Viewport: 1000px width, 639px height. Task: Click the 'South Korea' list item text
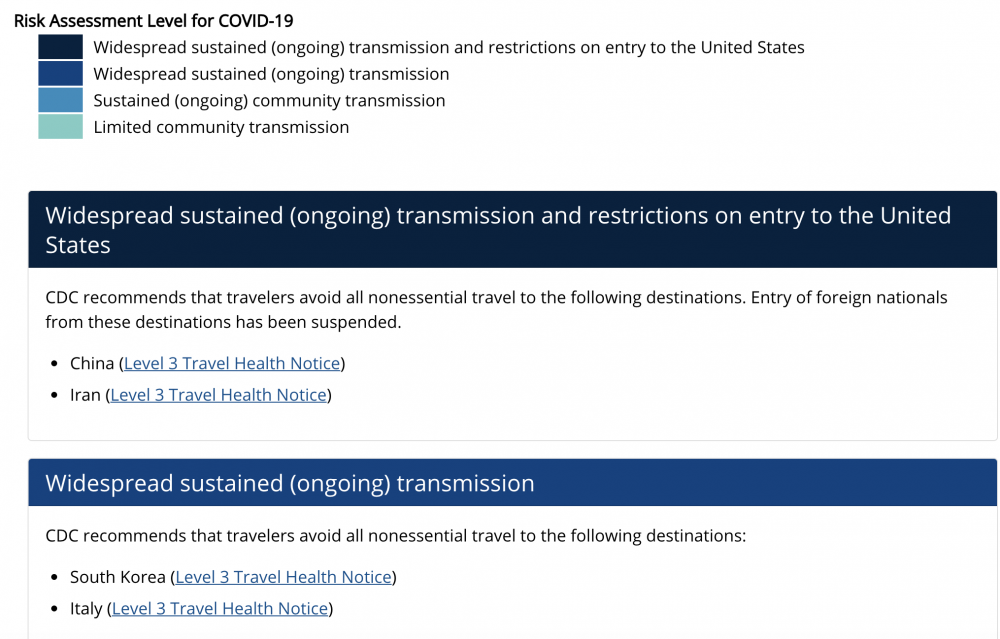pyautogui.click(x=118, y=577)
